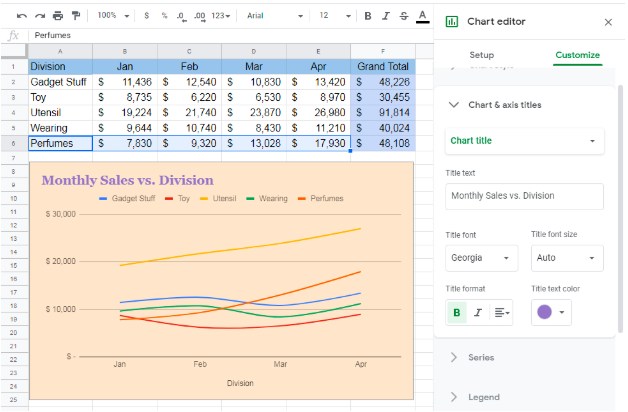Image resolution: width=628 pixels, height=412 pixels.
Task: Click the Gadget Stuff legend entry
Action: 127,199
